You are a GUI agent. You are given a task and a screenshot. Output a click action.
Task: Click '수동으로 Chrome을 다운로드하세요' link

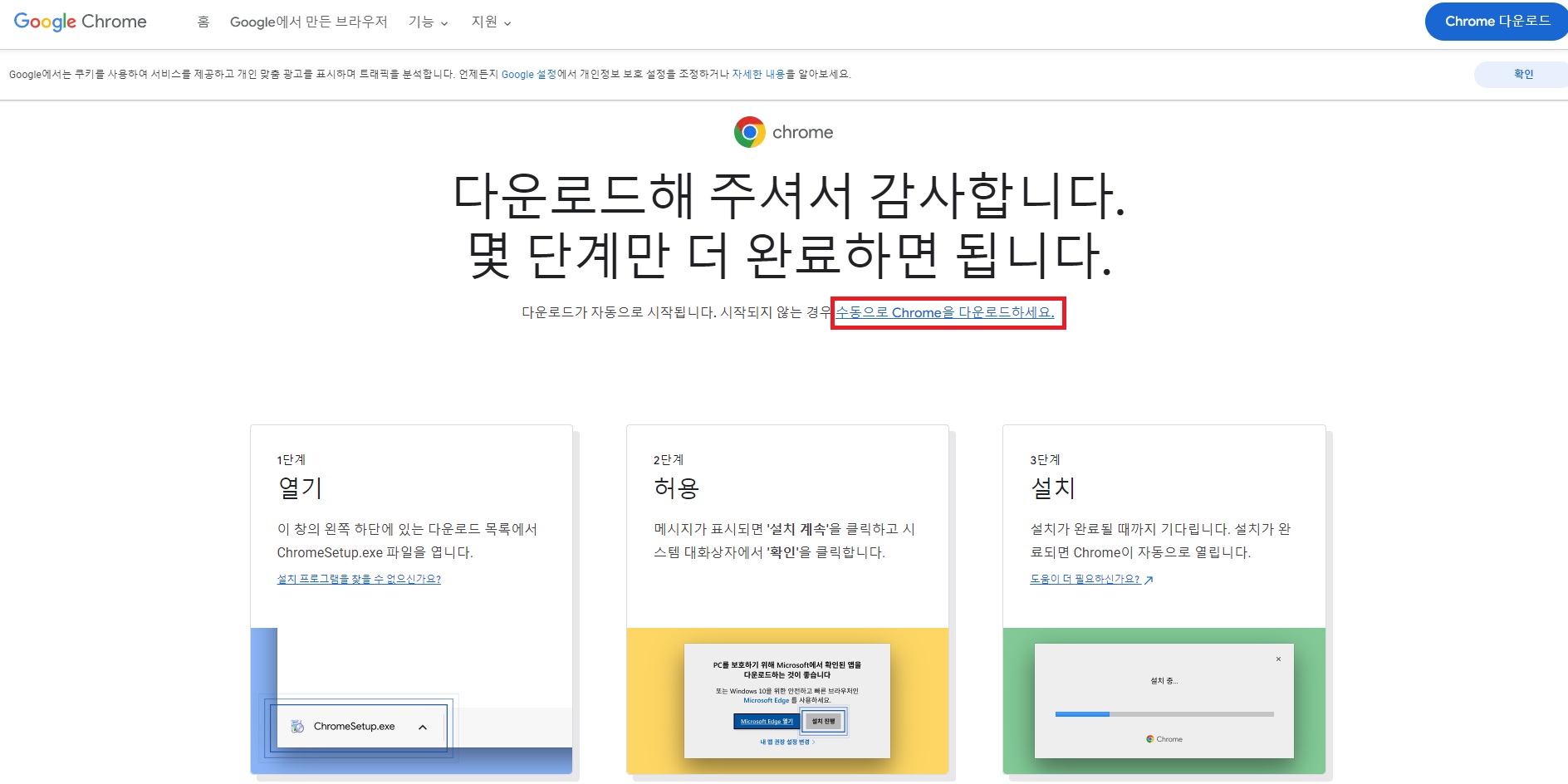click(x=945, y=312)
